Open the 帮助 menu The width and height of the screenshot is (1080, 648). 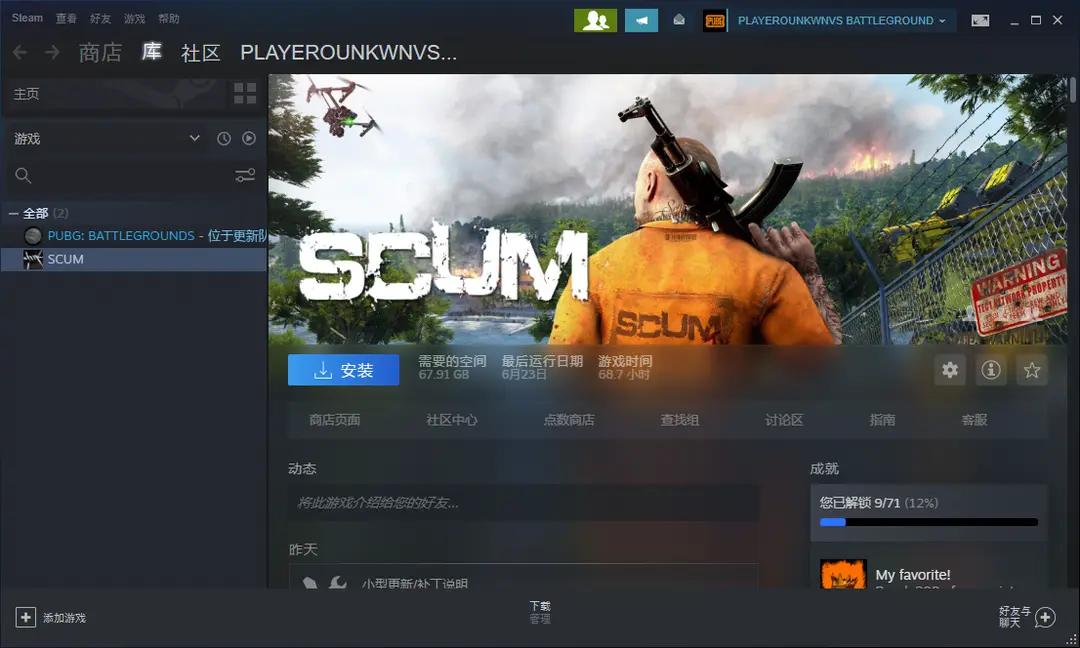coord(169,19)
